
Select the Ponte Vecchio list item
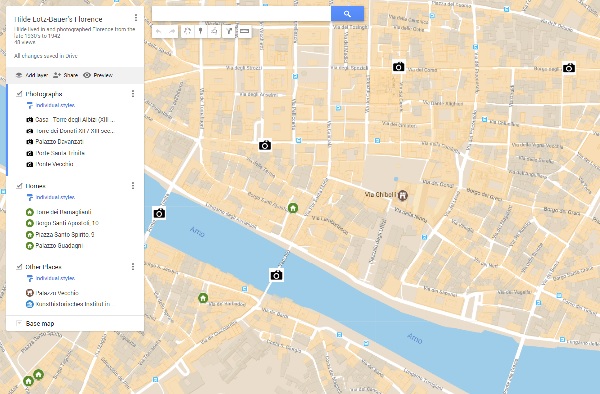50,164
